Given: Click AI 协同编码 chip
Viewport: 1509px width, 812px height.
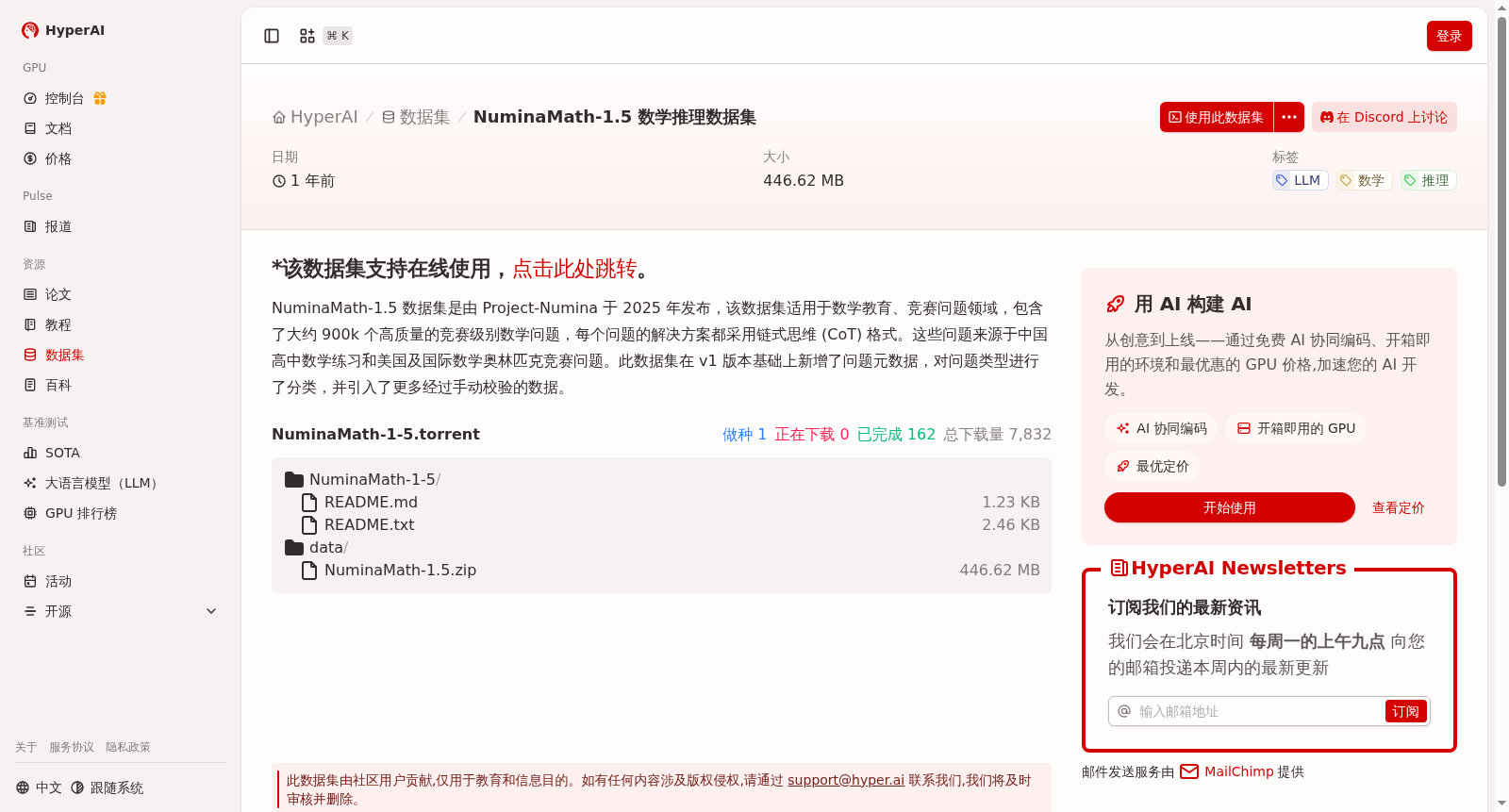Looking at the screenshot, I should (x=1161, y=428).
